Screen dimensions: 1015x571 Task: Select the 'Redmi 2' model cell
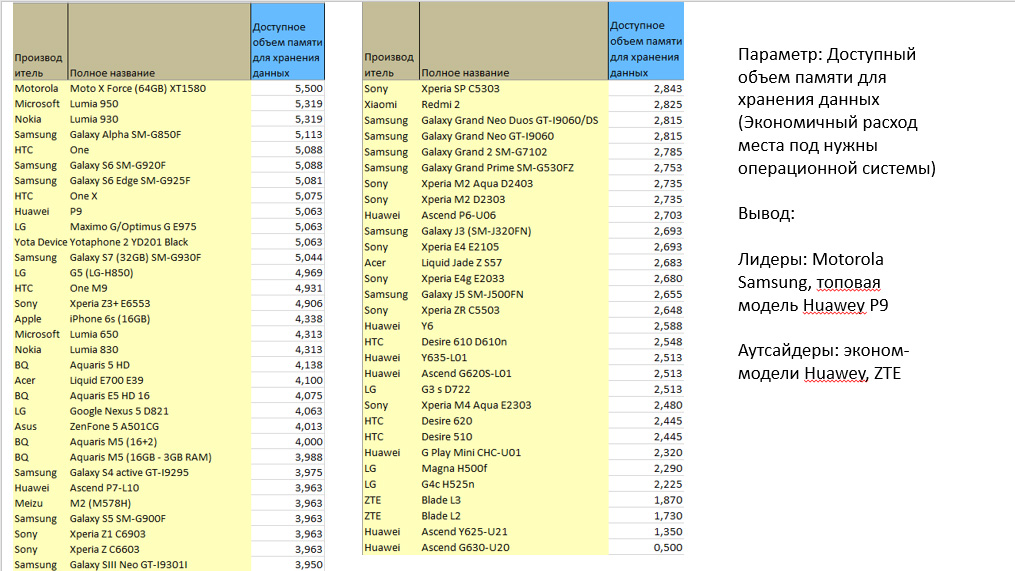[514, 104]
